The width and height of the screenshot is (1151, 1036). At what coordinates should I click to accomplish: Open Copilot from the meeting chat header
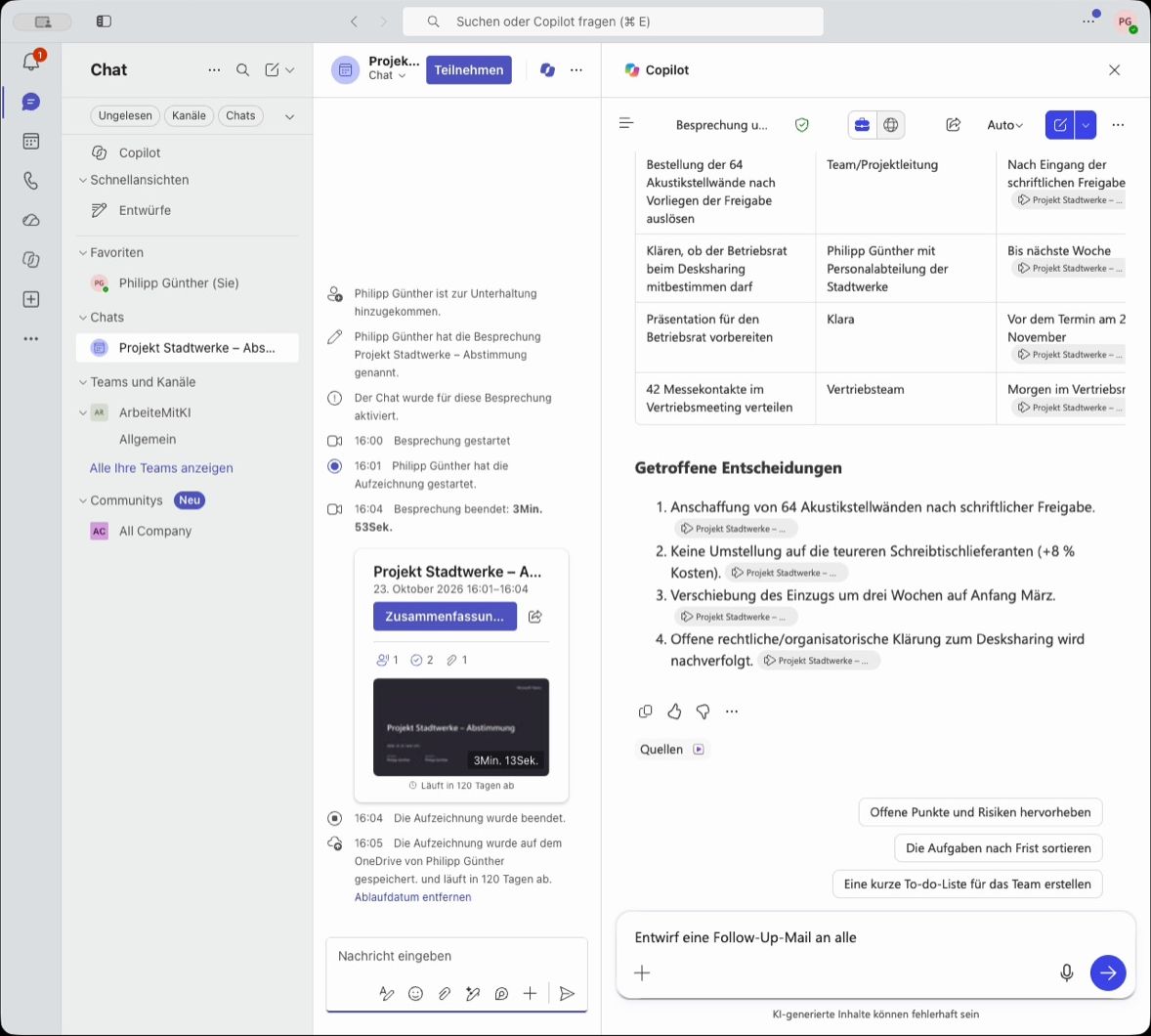[547, 69]
